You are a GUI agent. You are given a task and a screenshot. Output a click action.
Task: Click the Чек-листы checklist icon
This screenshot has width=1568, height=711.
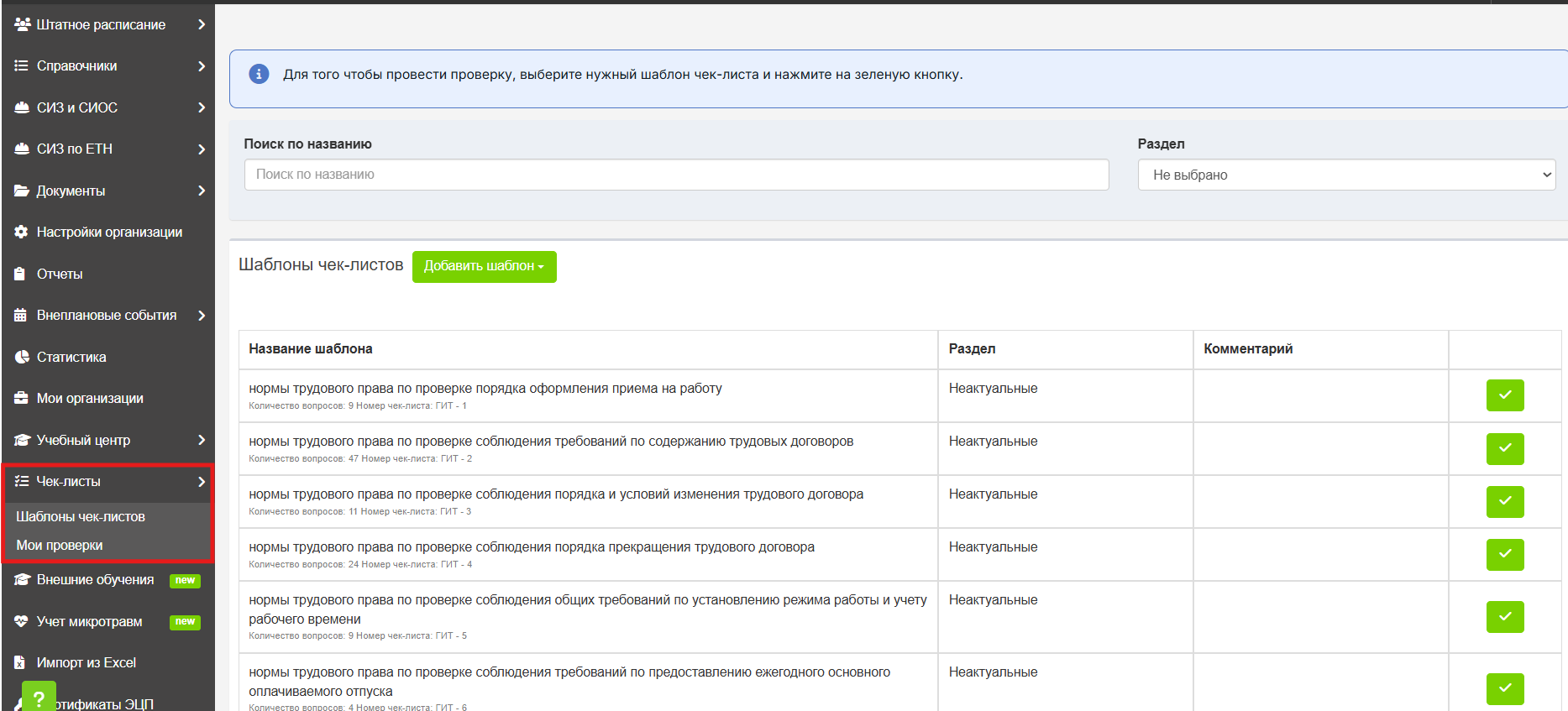[21, 481]
